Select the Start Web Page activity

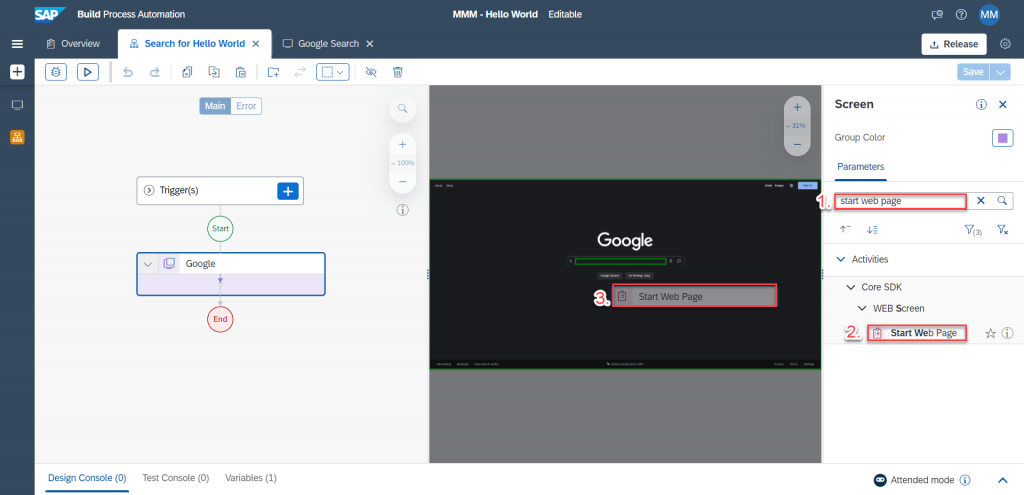point(917,333)
